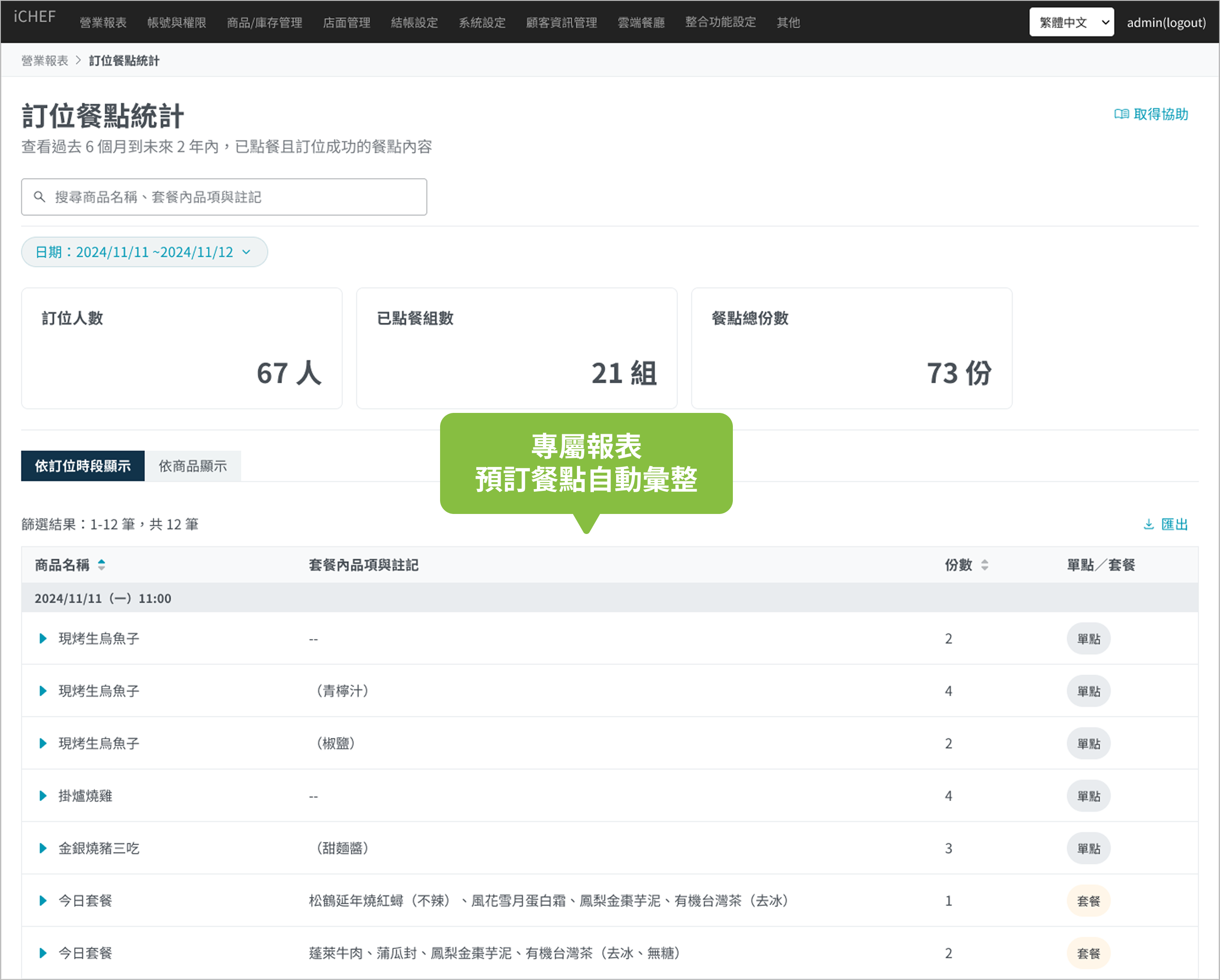Open the 營業報表 menu

[103, 23]
